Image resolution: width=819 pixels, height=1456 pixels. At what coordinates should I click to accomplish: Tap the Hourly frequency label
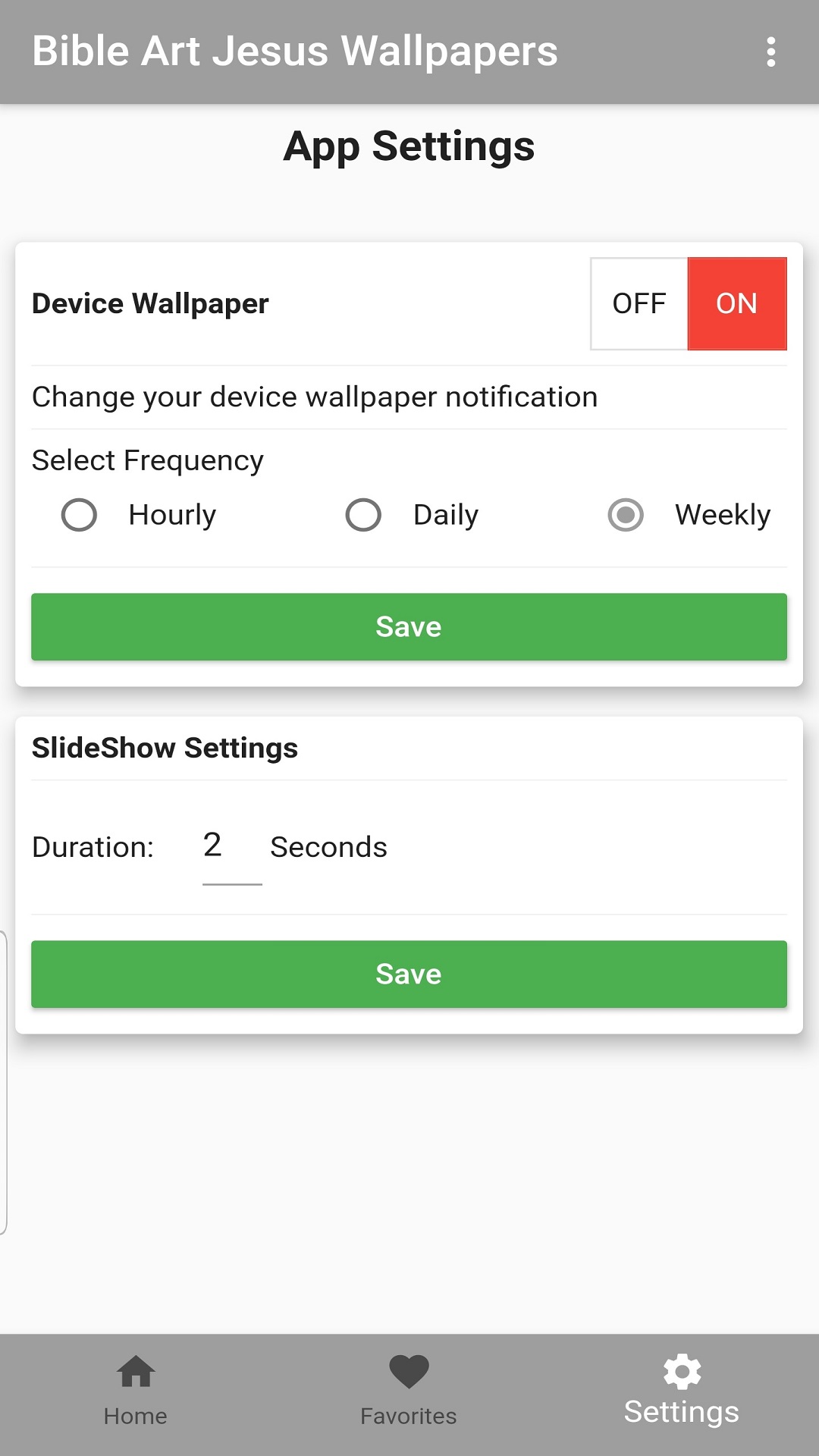172,515
